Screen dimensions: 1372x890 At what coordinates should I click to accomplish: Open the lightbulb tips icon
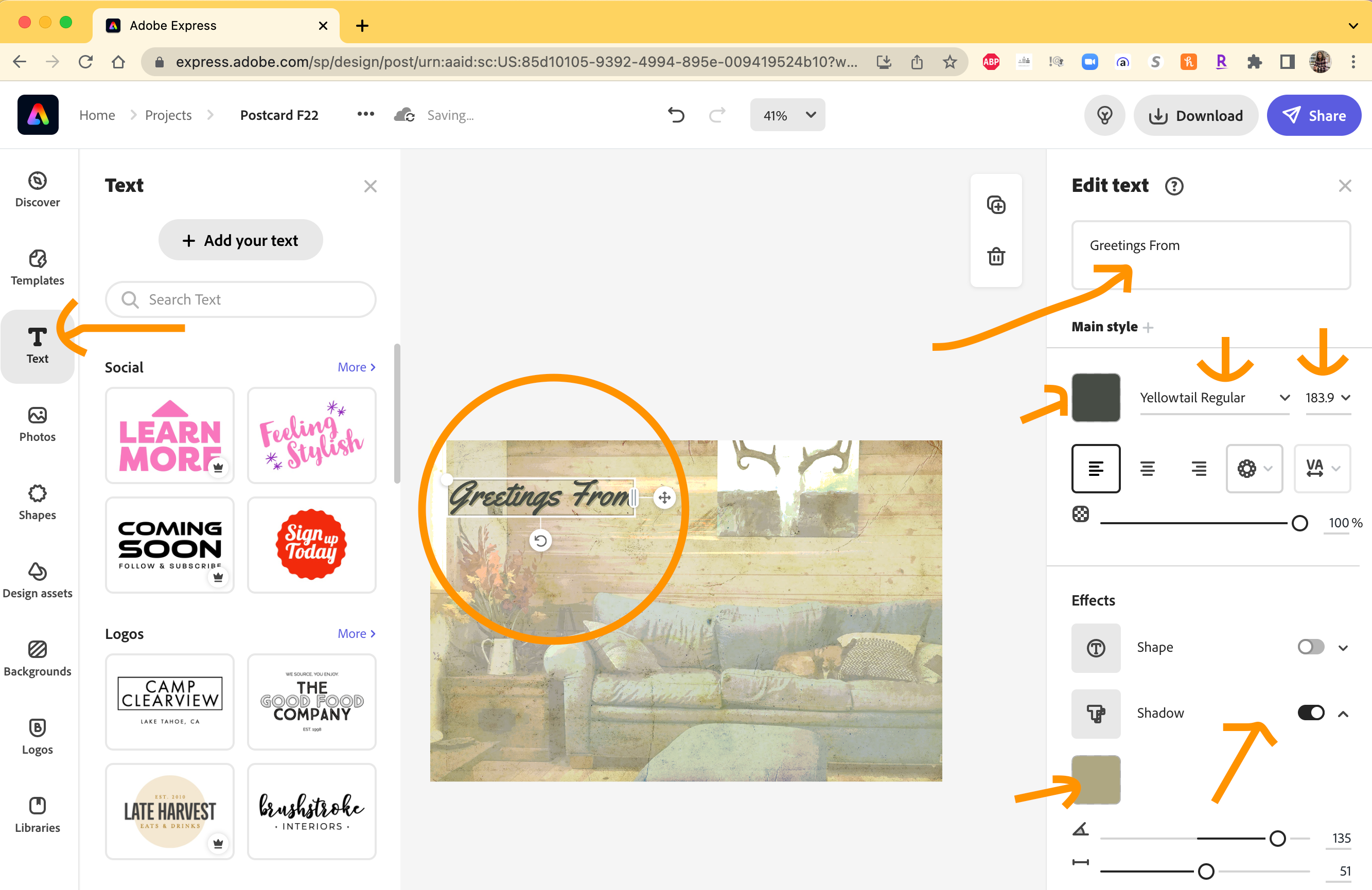pyautogui.click(x=1104, y=115)
